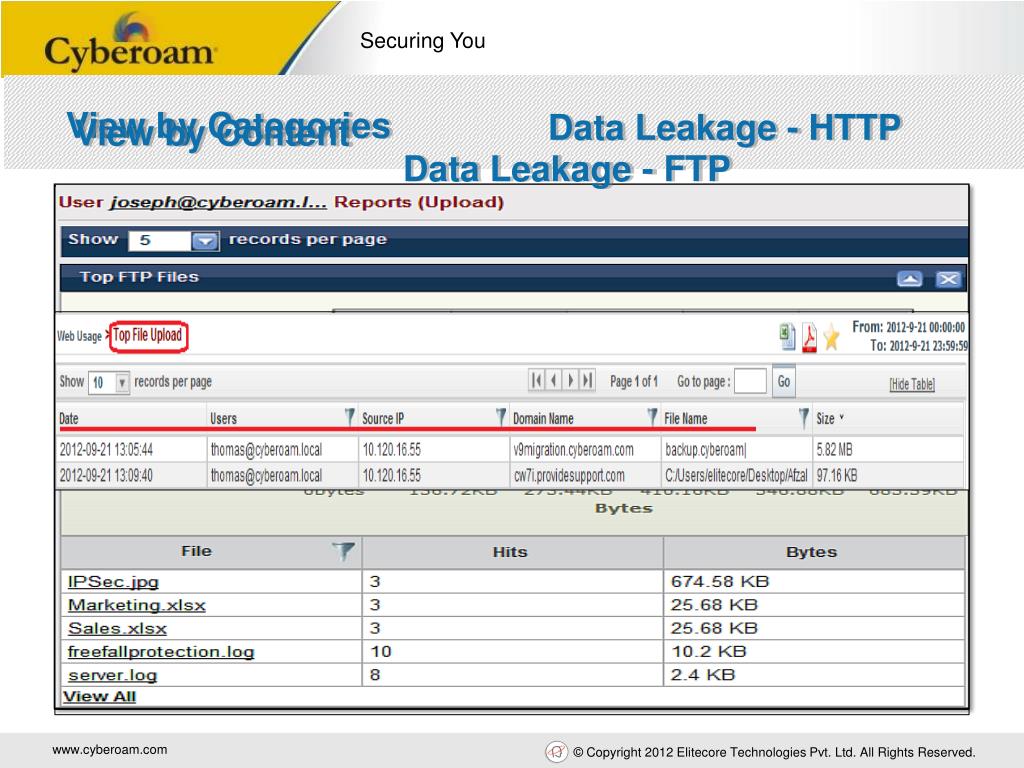Image resolution: width=1024 pixels, height=768 pixels.
Task: Open joseph@cyberoam.l... user link
Action: [218, 202]
